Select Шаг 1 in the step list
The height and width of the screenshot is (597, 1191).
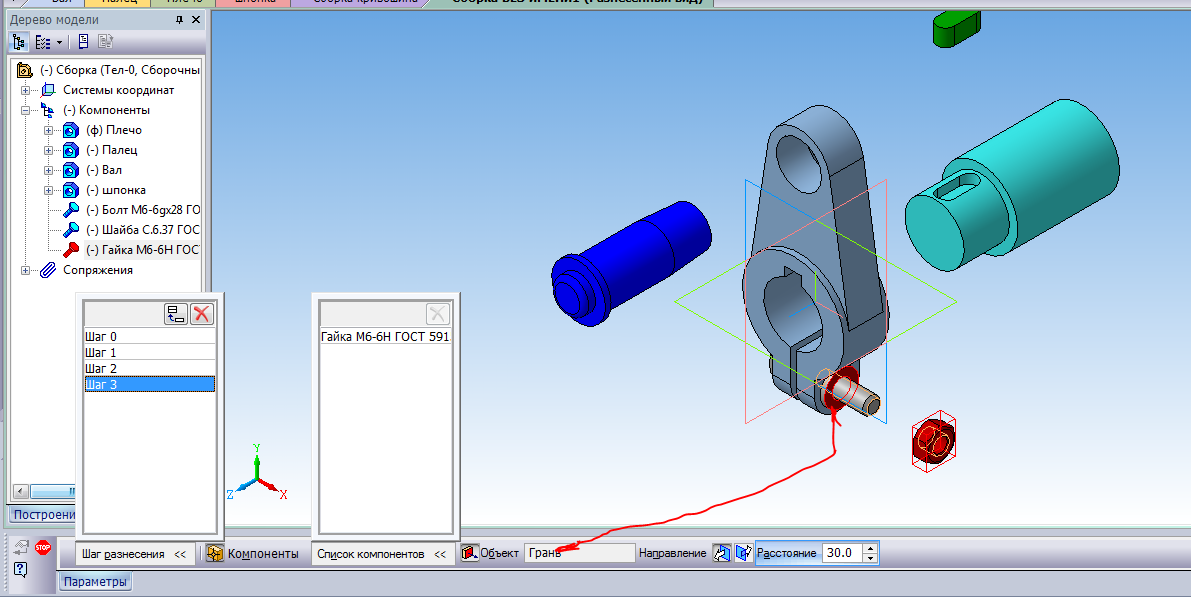(x=149, y=353)
